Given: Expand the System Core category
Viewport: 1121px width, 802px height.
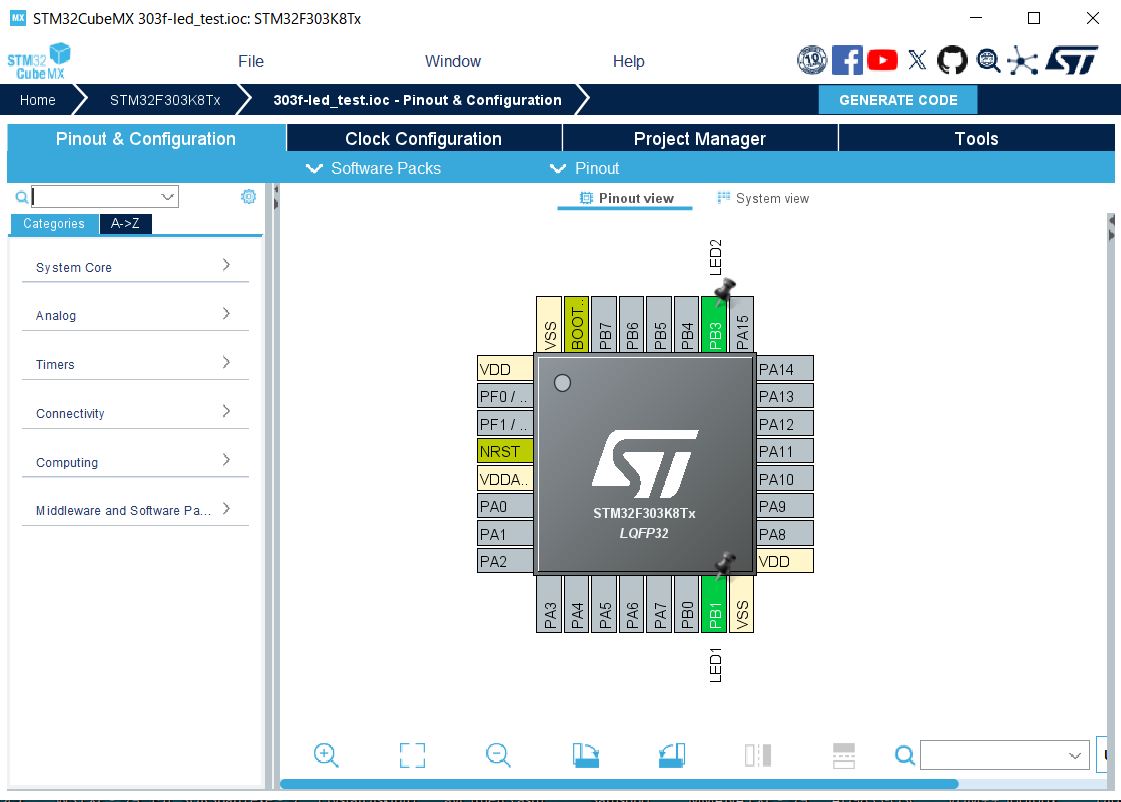Looking at the screenshot, I should pos(135,267).
